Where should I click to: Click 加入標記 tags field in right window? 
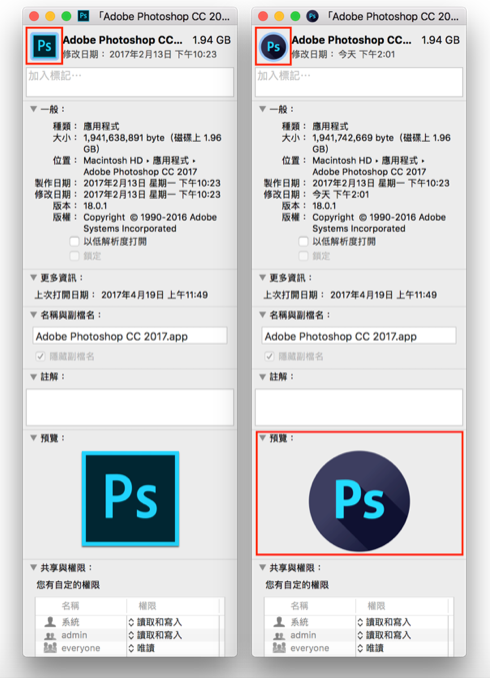tap(359, 82)
